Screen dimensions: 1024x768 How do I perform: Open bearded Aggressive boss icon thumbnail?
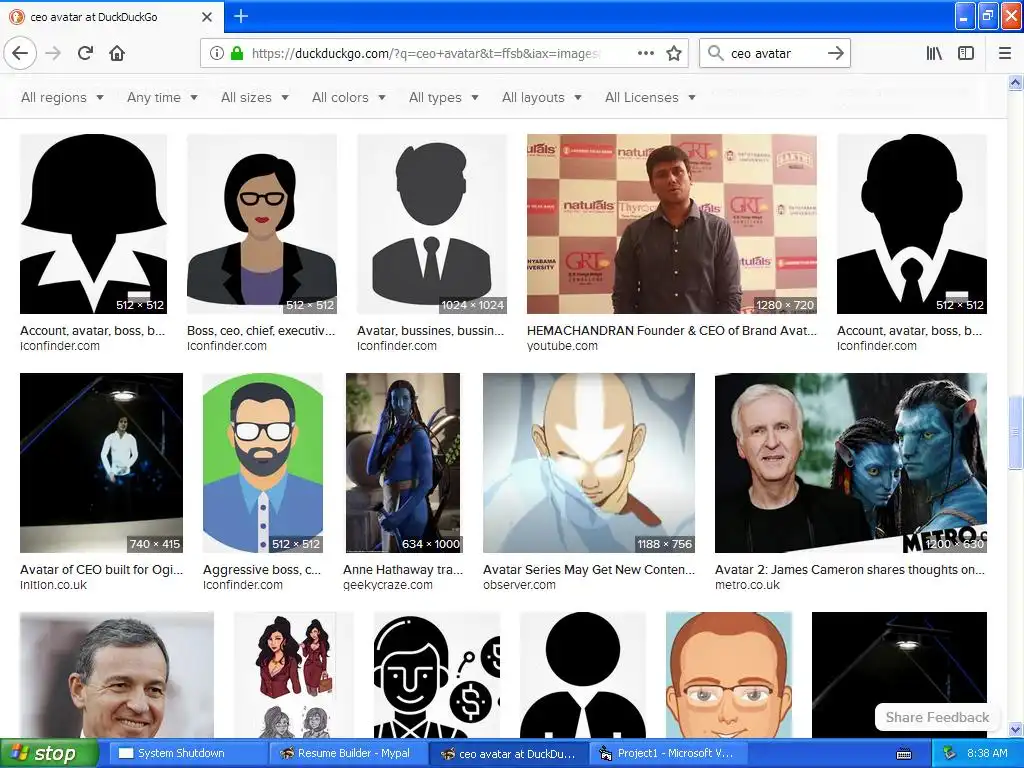pos(263,463)
